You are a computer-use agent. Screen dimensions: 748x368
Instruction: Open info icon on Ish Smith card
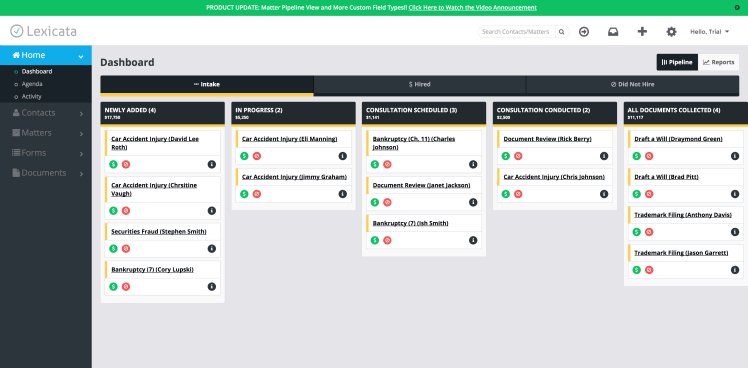point(473,240)
